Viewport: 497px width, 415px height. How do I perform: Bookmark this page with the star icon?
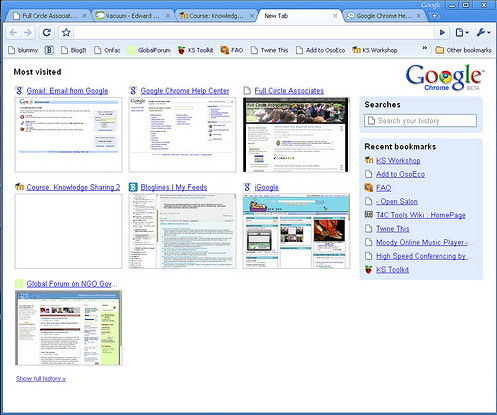(x=66, y=32)
